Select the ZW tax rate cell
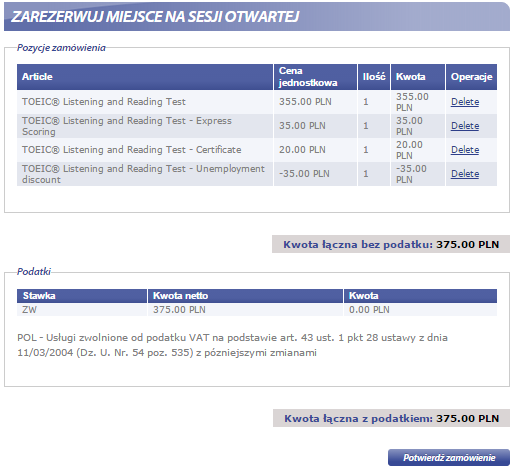This screenshot has width=517, height=471. click(82, 310)
